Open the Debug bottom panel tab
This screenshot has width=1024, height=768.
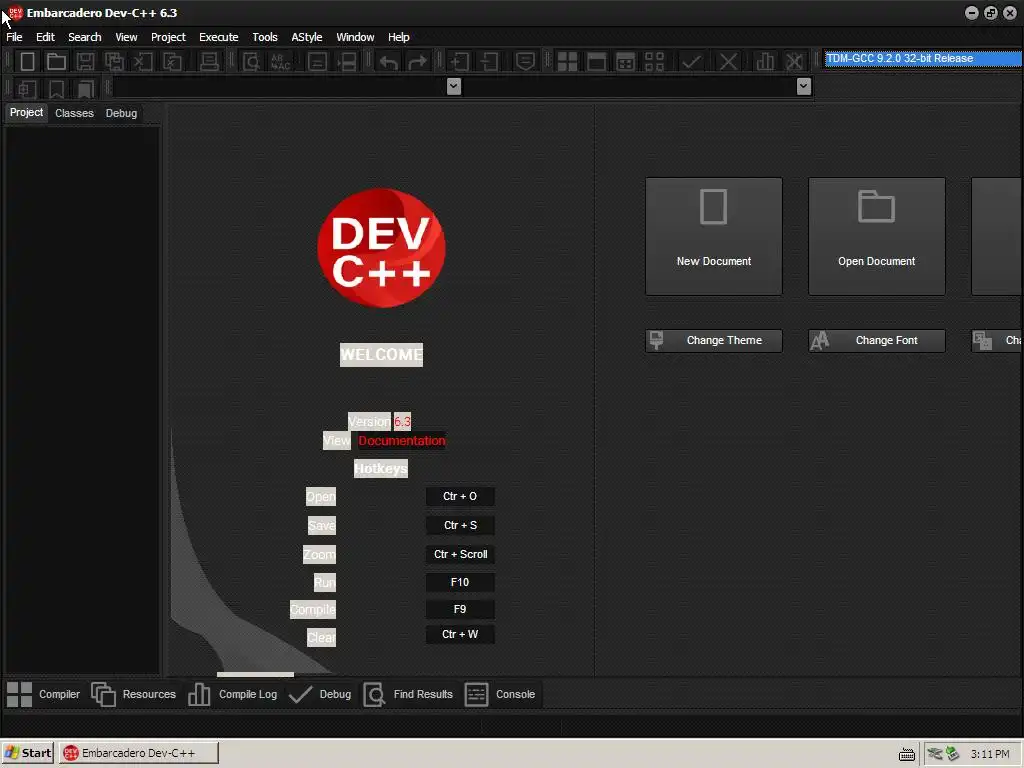(320, 694)
